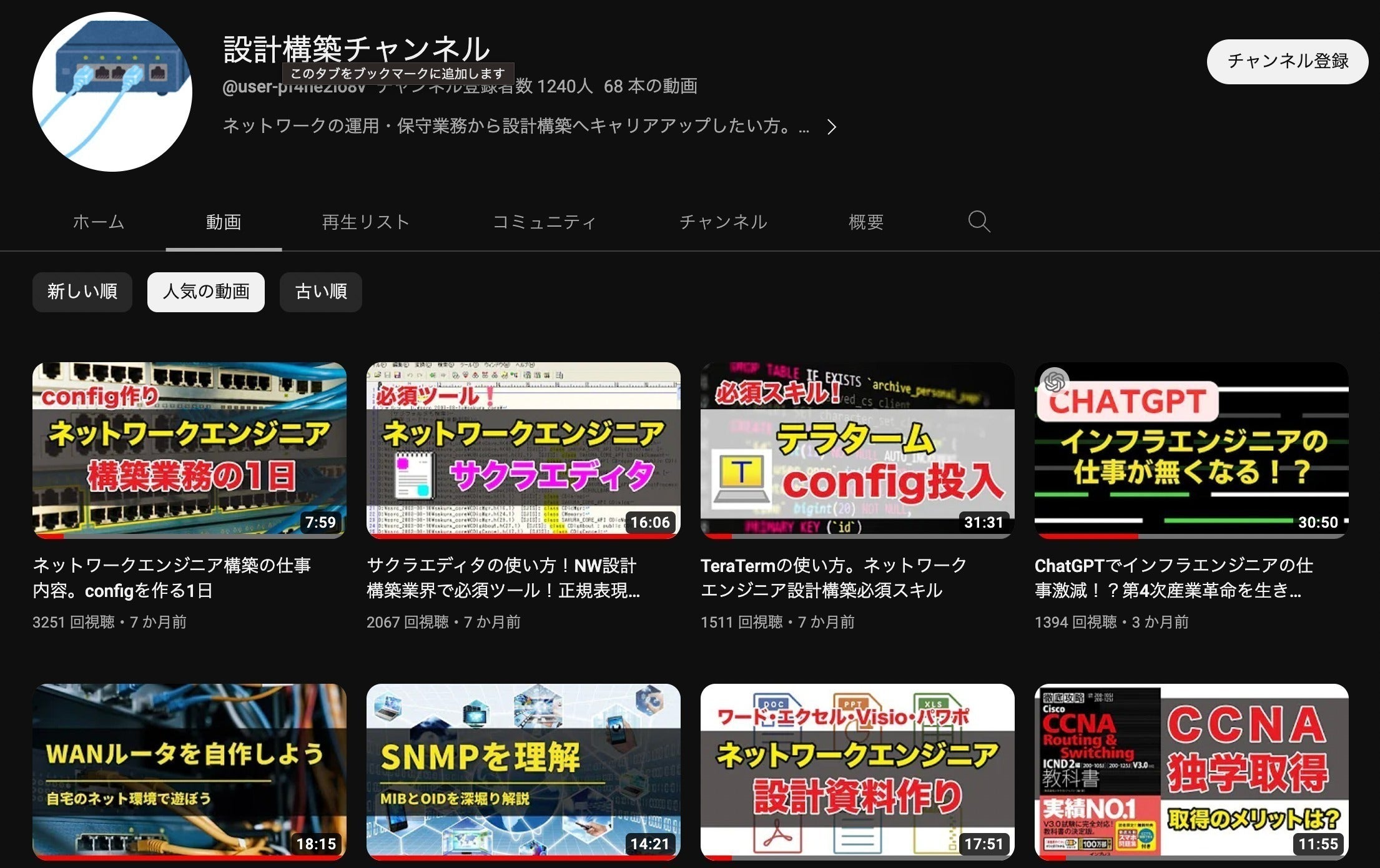
Task: Open the サクラエディタ video thumbnail
Action: (x=523, y=450)
